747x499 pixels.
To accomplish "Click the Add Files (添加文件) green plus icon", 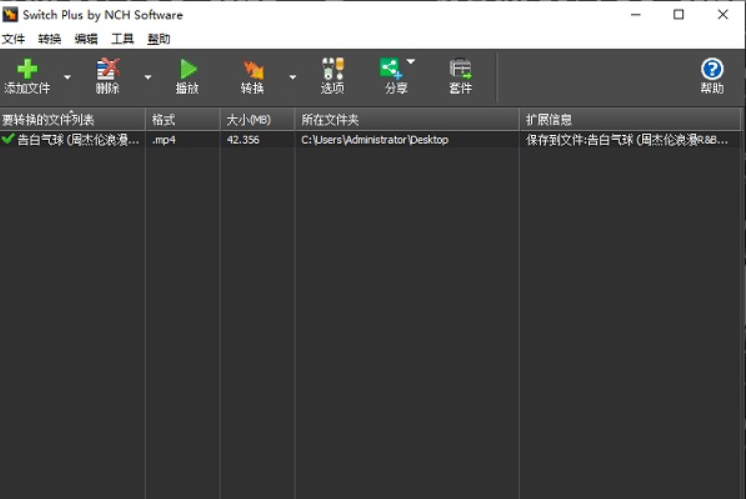I will coord(27,70).
